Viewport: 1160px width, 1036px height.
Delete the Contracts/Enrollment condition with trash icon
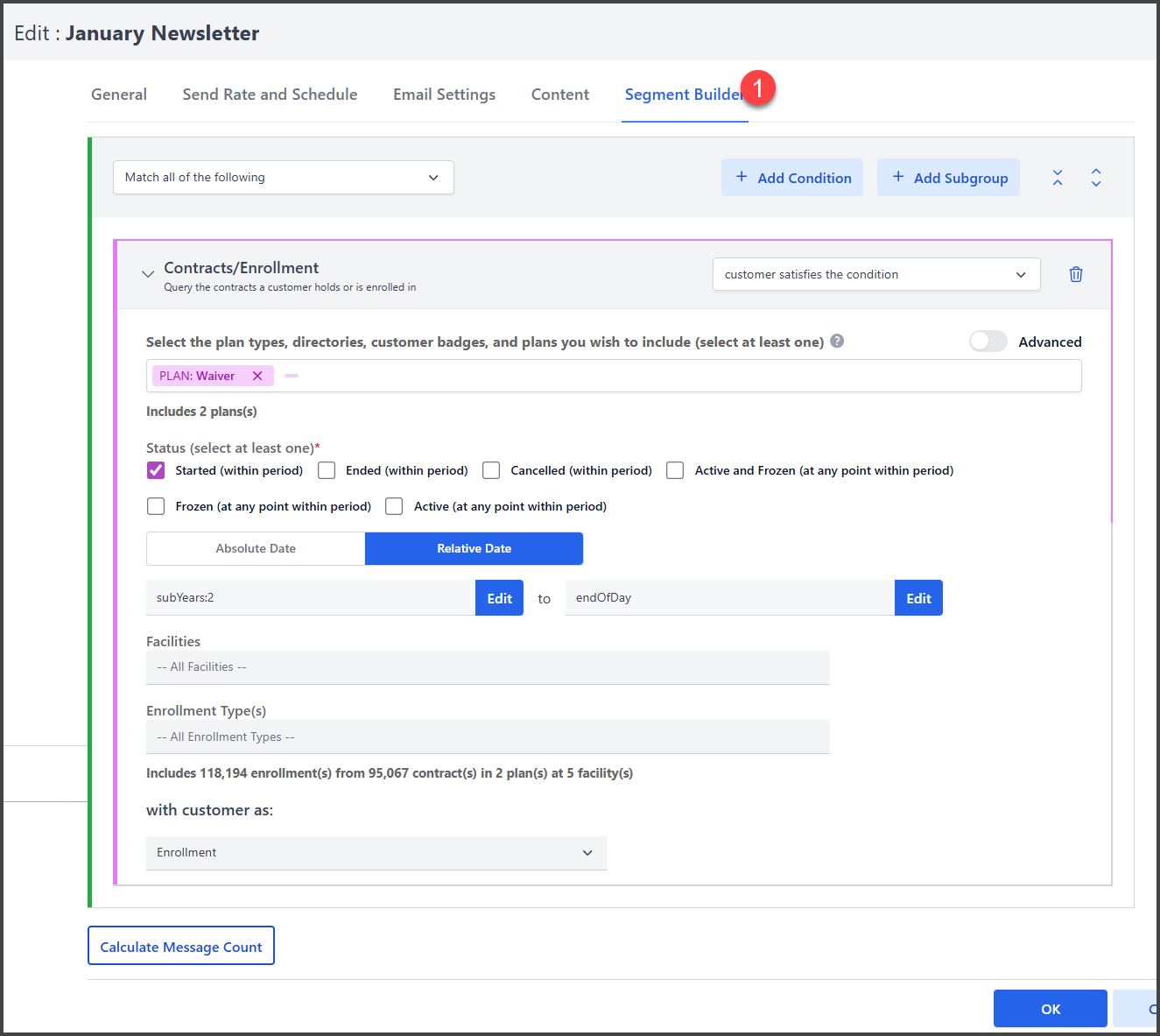click(x=1075, y=274)
